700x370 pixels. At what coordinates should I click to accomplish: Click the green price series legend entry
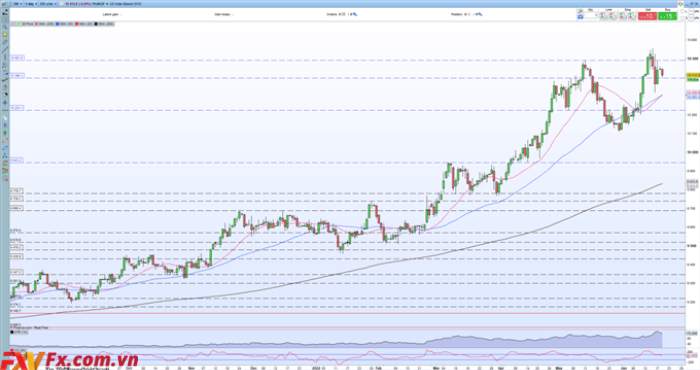25,24
